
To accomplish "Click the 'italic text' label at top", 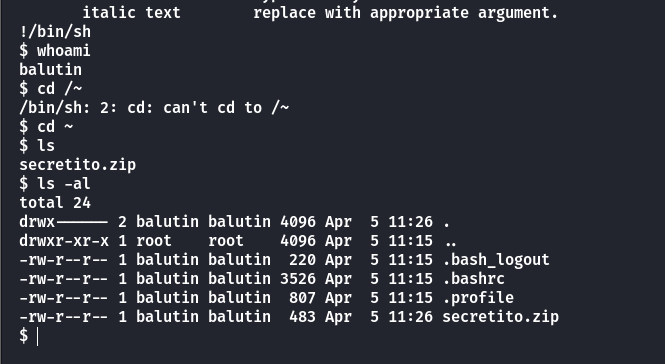I will click(x=131, y=13).
